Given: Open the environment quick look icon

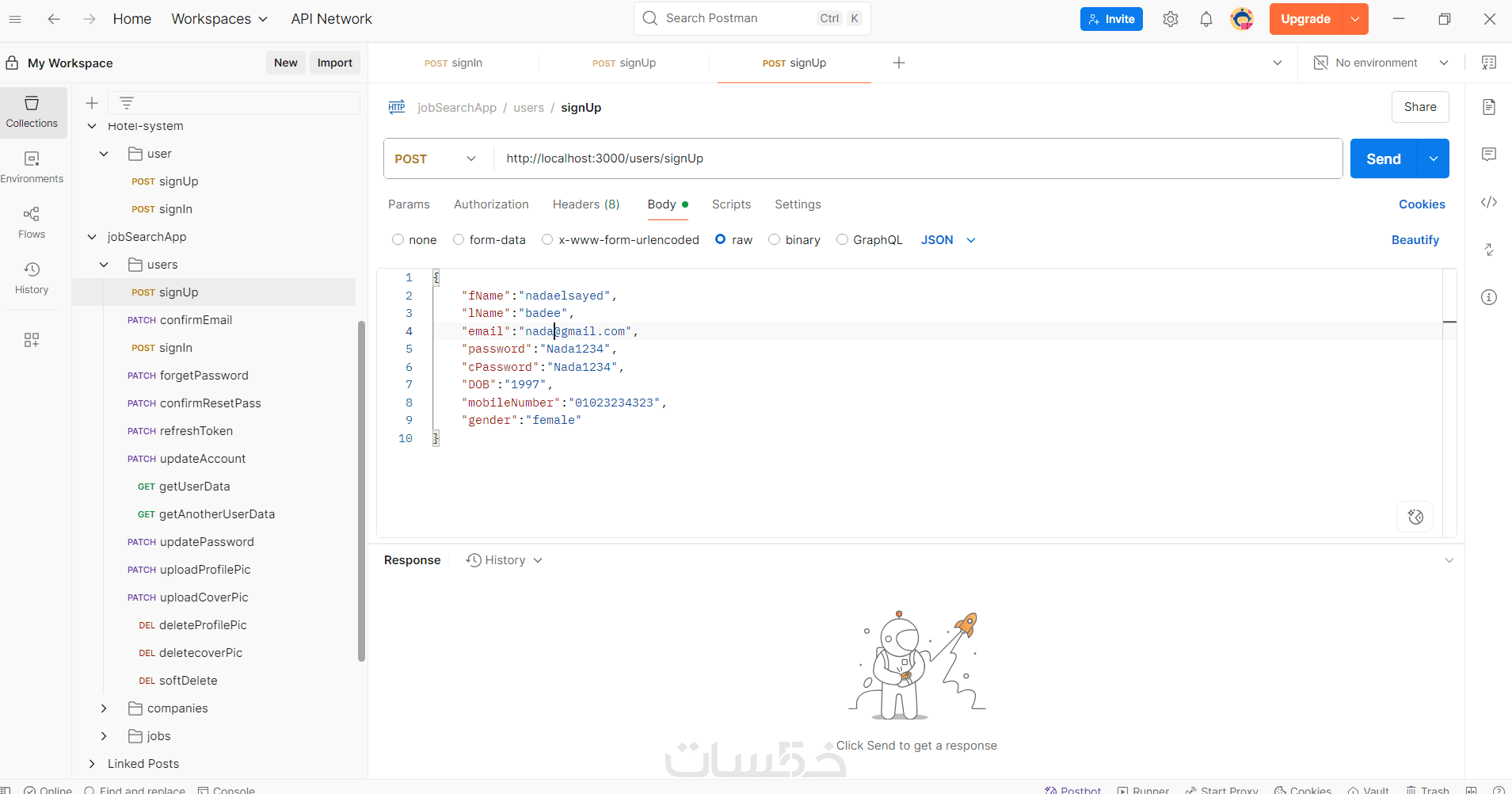Looking at the screenshot, I should 1489,63.
